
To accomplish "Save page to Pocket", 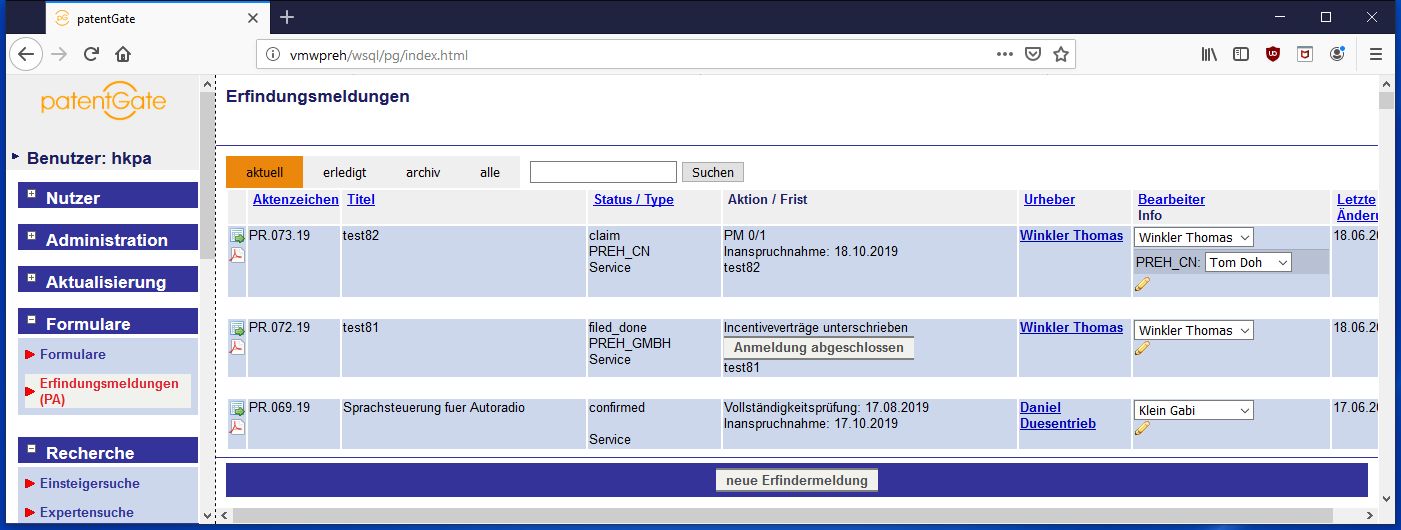I will click(x=1034, y=54).
